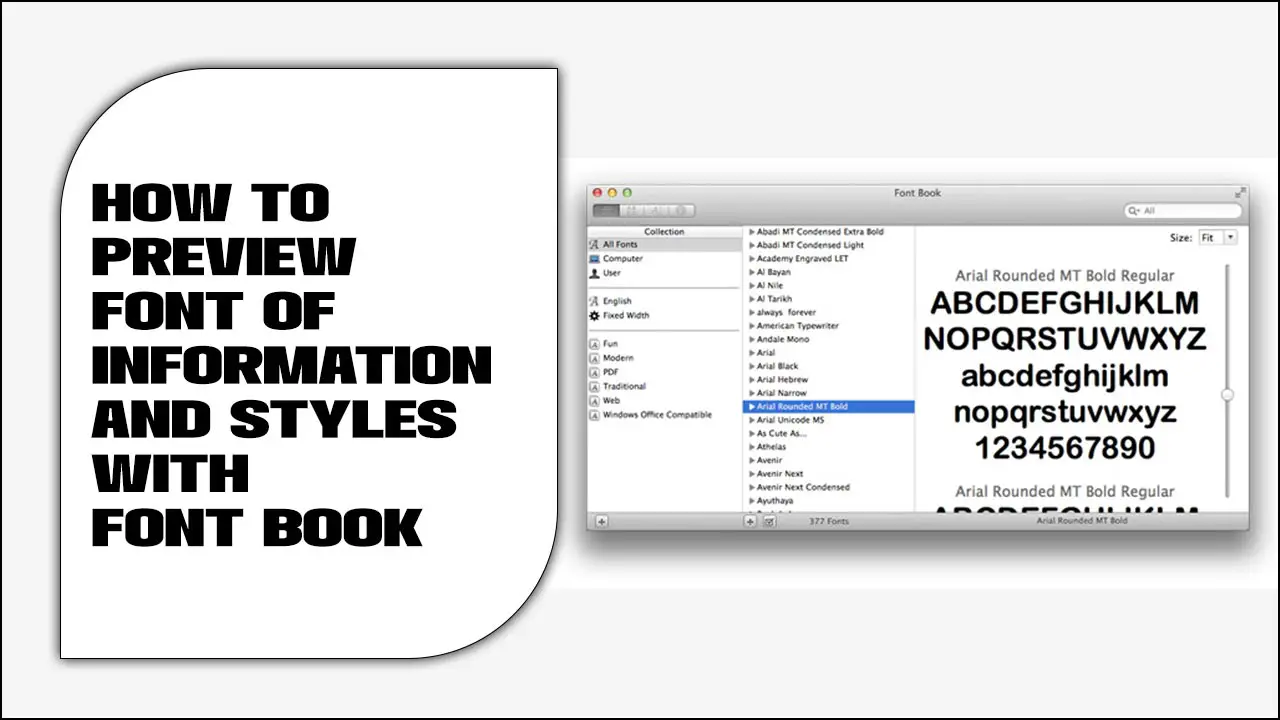Choose the PDF collection icon
Image resolution: width=1280 pixels, height=720 pixels.
(594, 372)
